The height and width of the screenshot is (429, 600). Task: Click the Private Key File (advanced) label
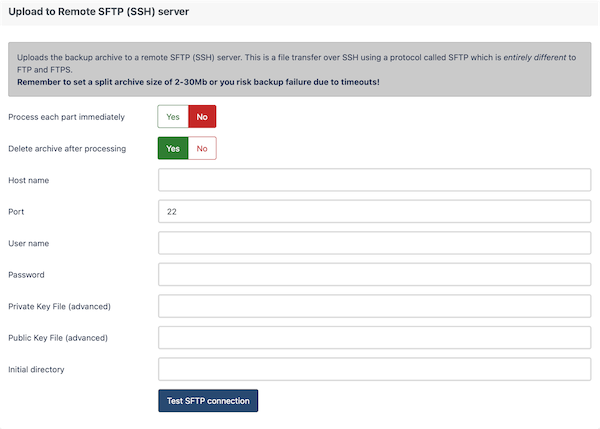pyautogui.click(x=59, y=307)
